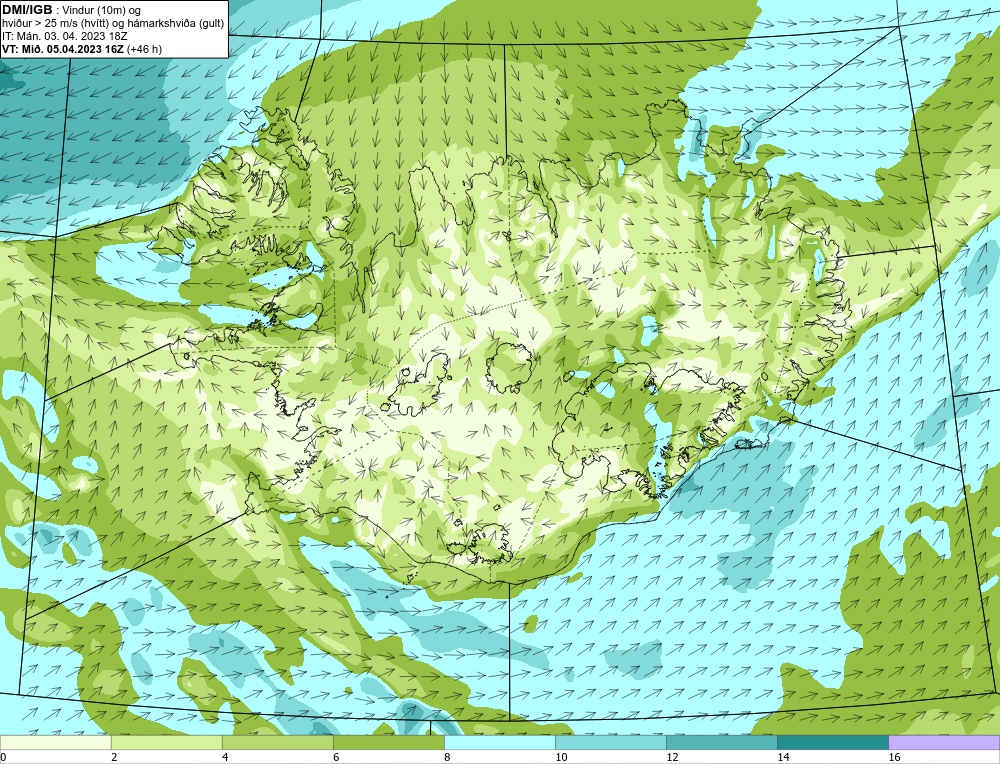1000x764 pixels.
Task: Click the 'DMI/IGB : Vindur (10m) og' title line
Action: [x=71, y=10]
